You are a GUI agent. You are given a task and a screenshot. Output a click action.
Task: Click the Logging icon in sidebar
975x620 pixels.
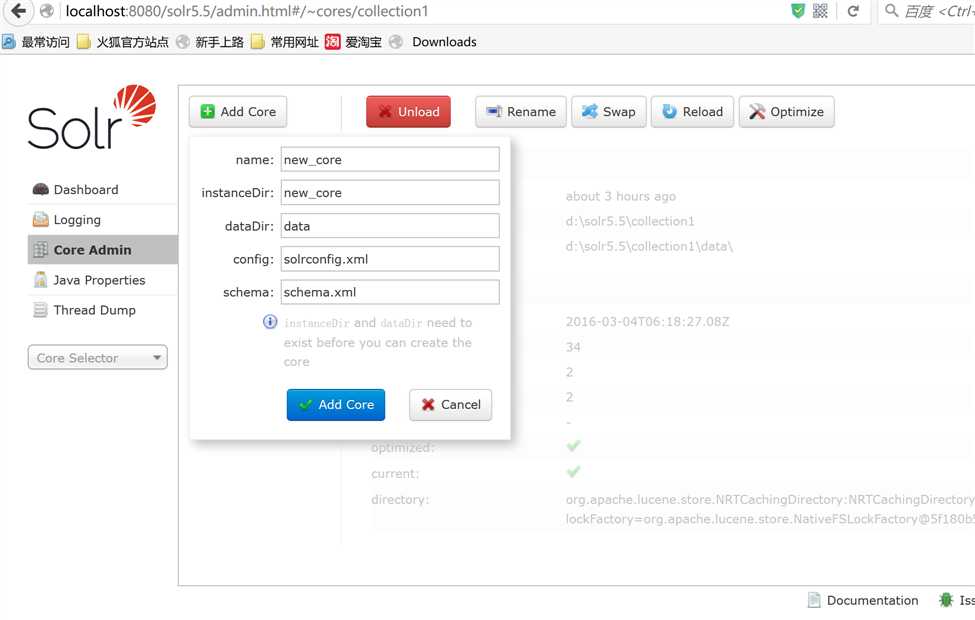click(x=40, y=220)
